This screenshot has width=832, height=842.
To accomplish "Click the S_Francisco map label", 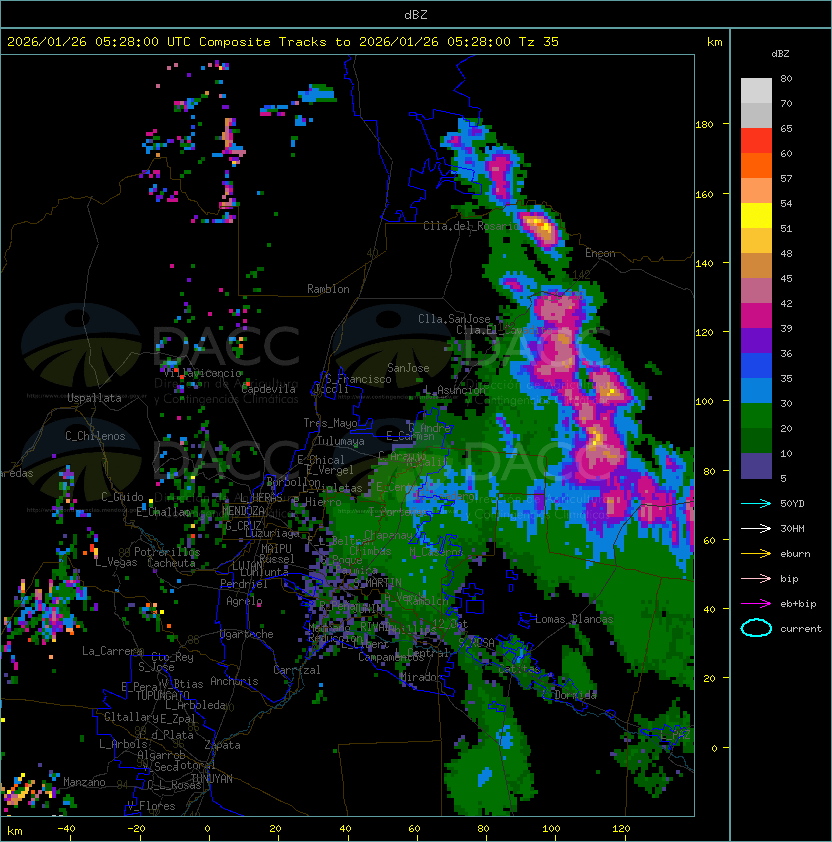I will [x=358, y=380].
